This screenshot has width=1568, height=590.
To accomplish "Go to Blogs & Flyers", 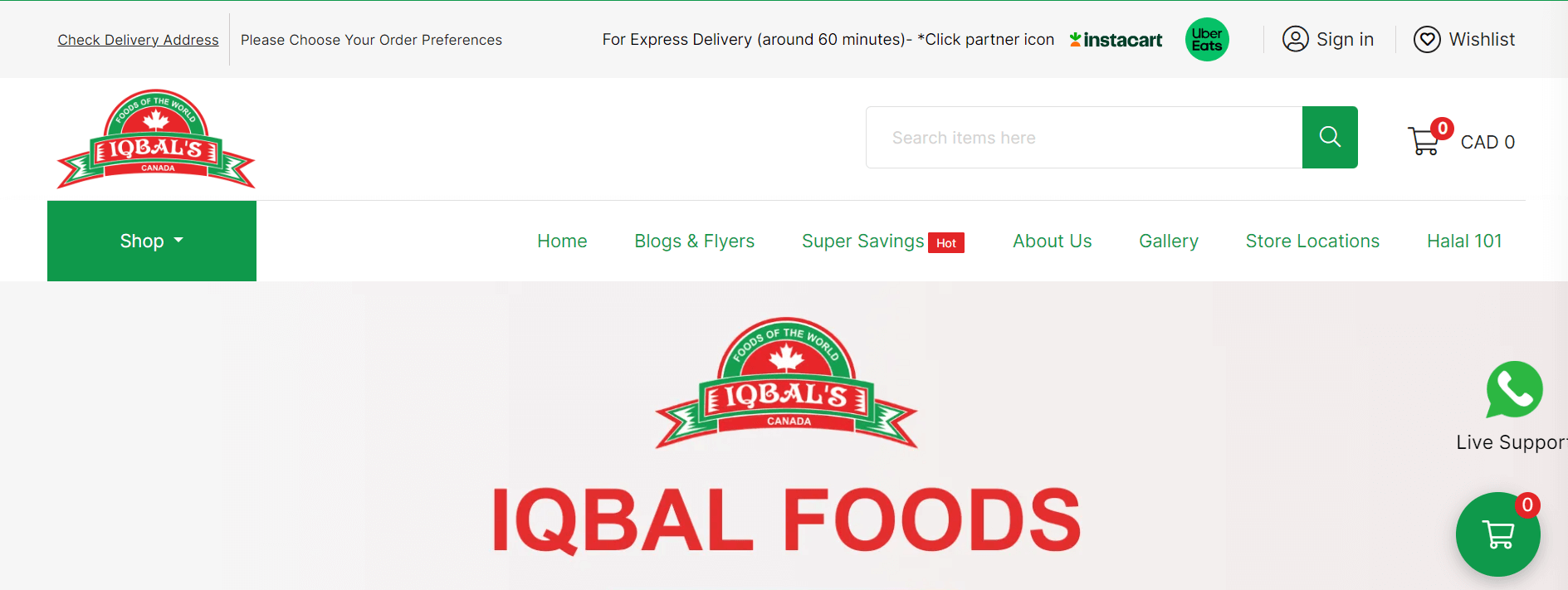I will pos(695,241).
